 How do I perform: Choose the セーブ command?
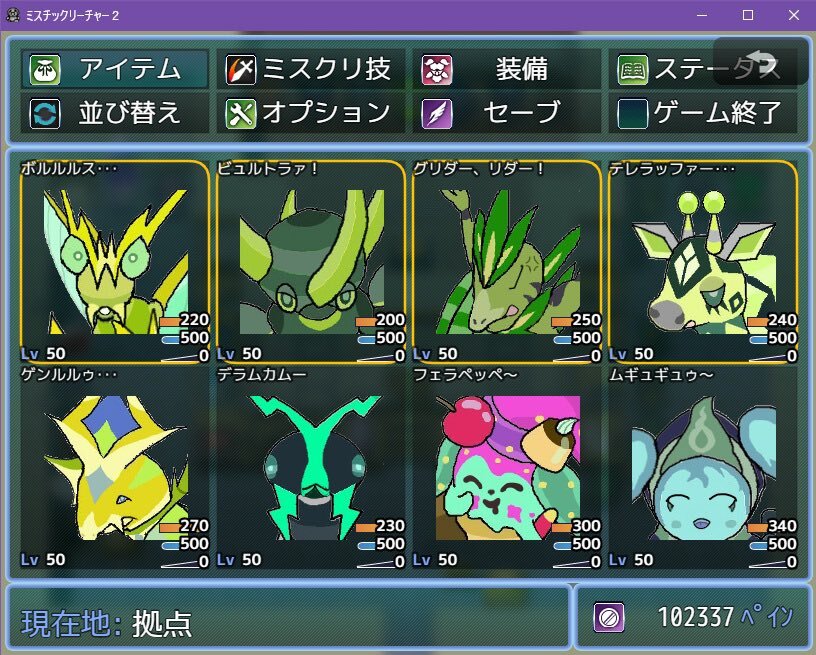click(507, 113)
